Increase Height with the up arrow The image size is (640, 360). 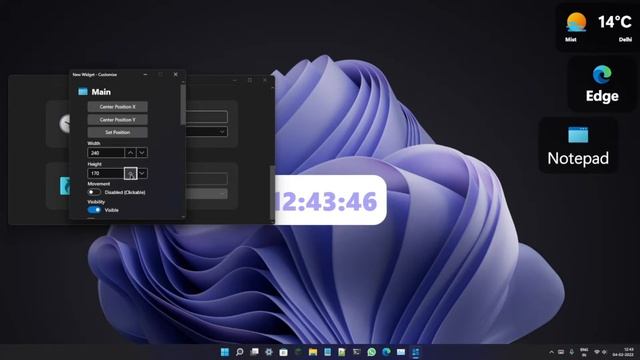coord(130,173)
